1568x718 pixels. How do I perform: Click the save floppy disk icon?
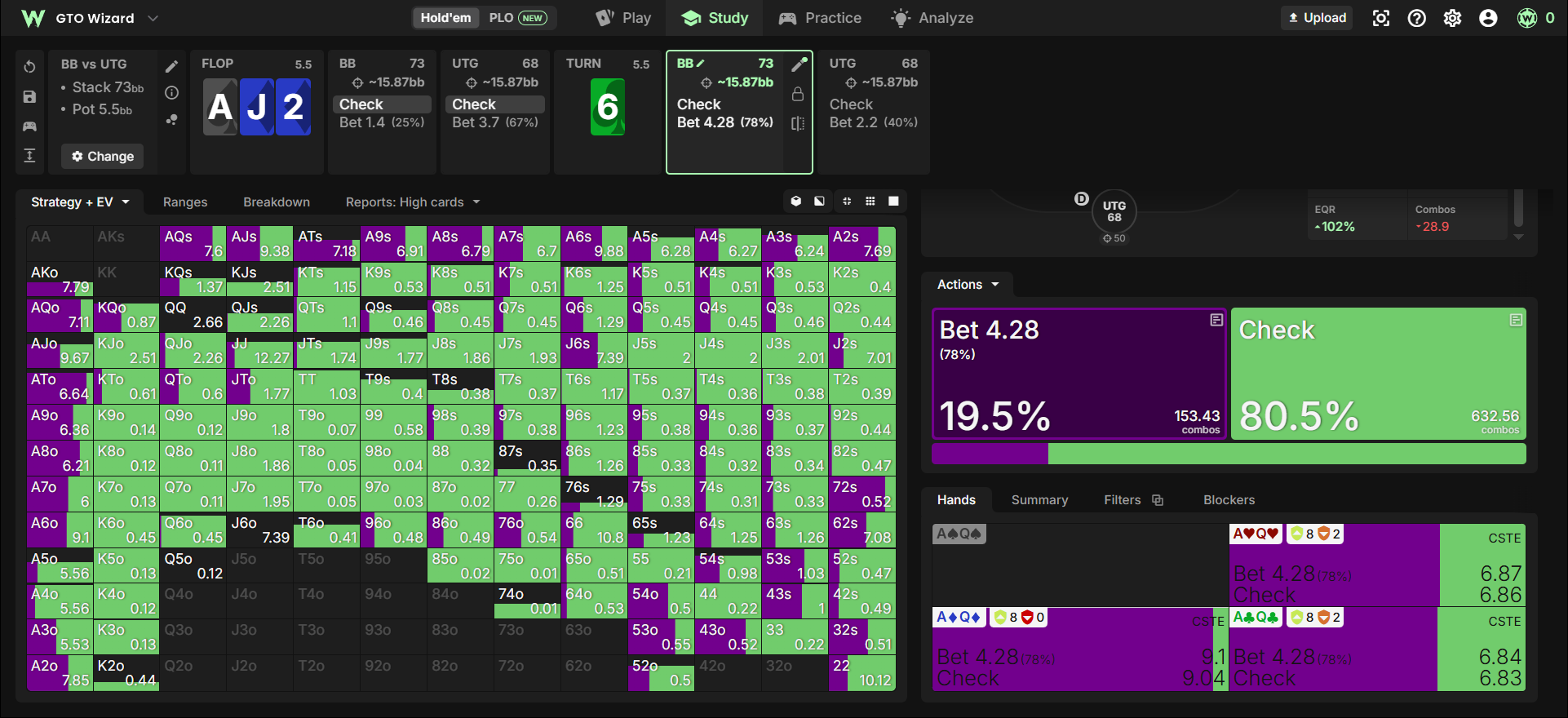(29, 96)
